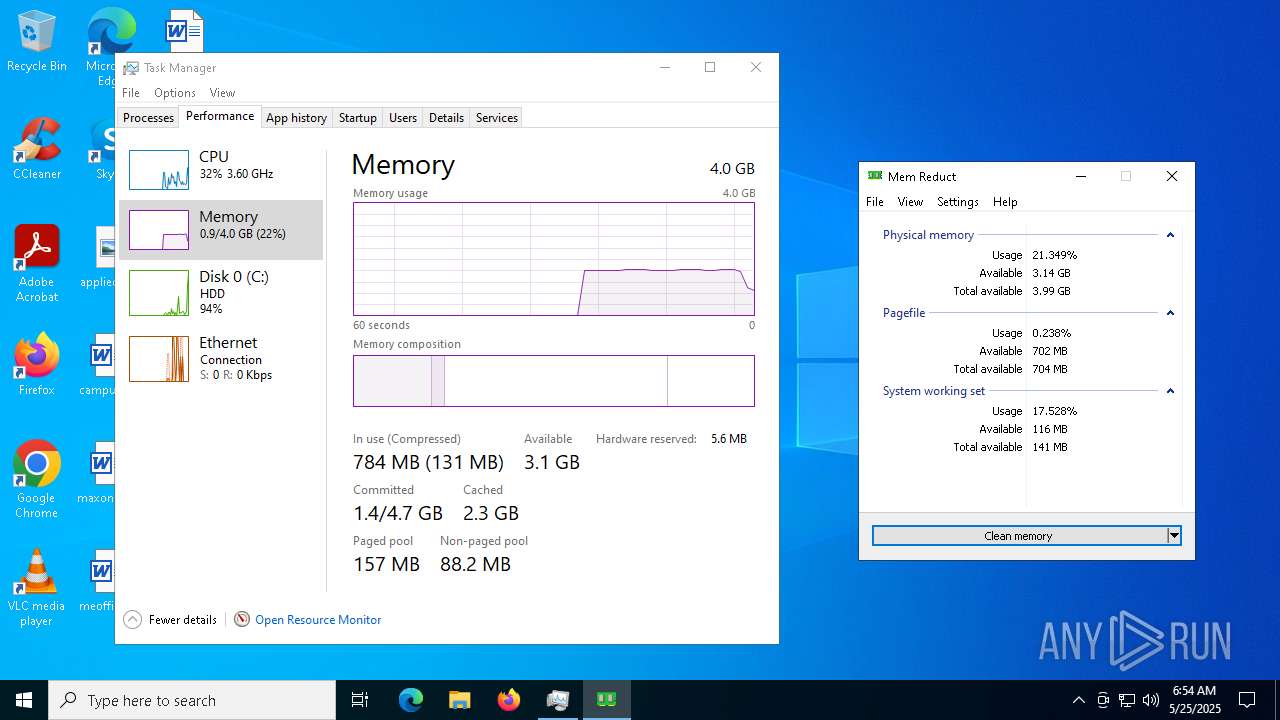This screenshot has height=720, width=1280.
Task: Open Firefox desktop icon
Action: click(x=37, y=365)
